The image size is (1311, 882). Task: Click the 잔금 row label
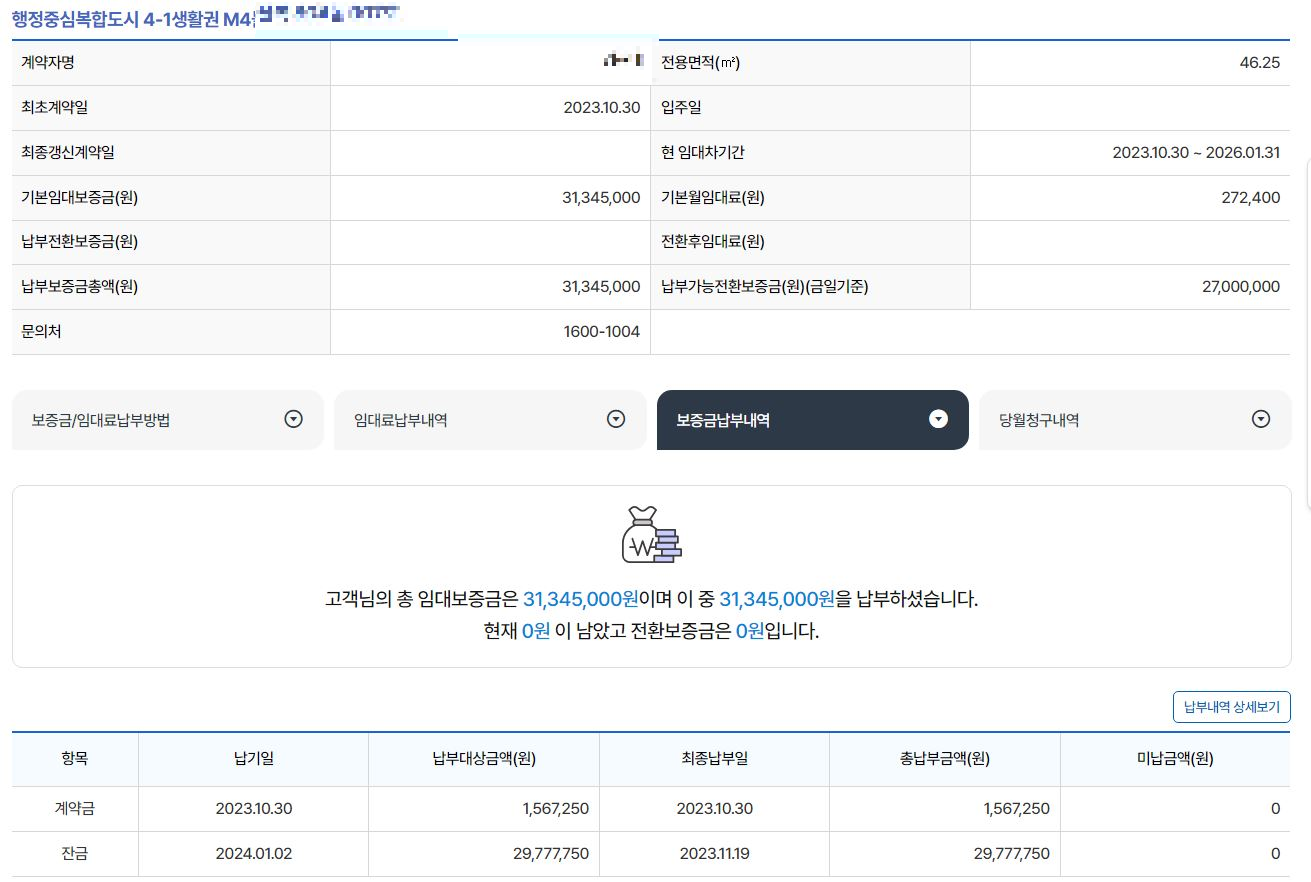point(75,854)
